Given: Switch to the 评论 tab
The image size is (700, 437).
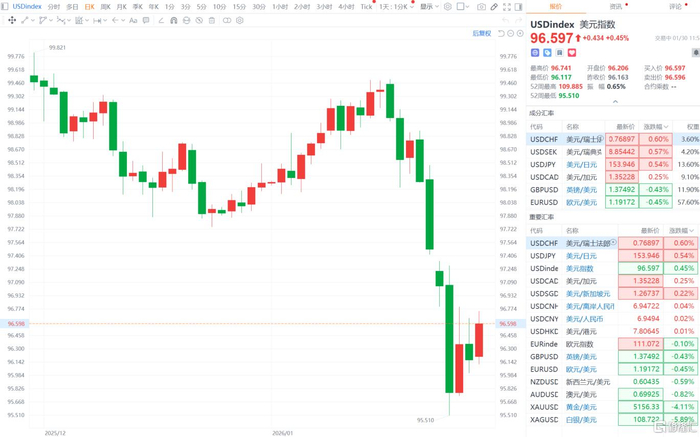Looking at the screenshot, I should [x=675, y=6].
